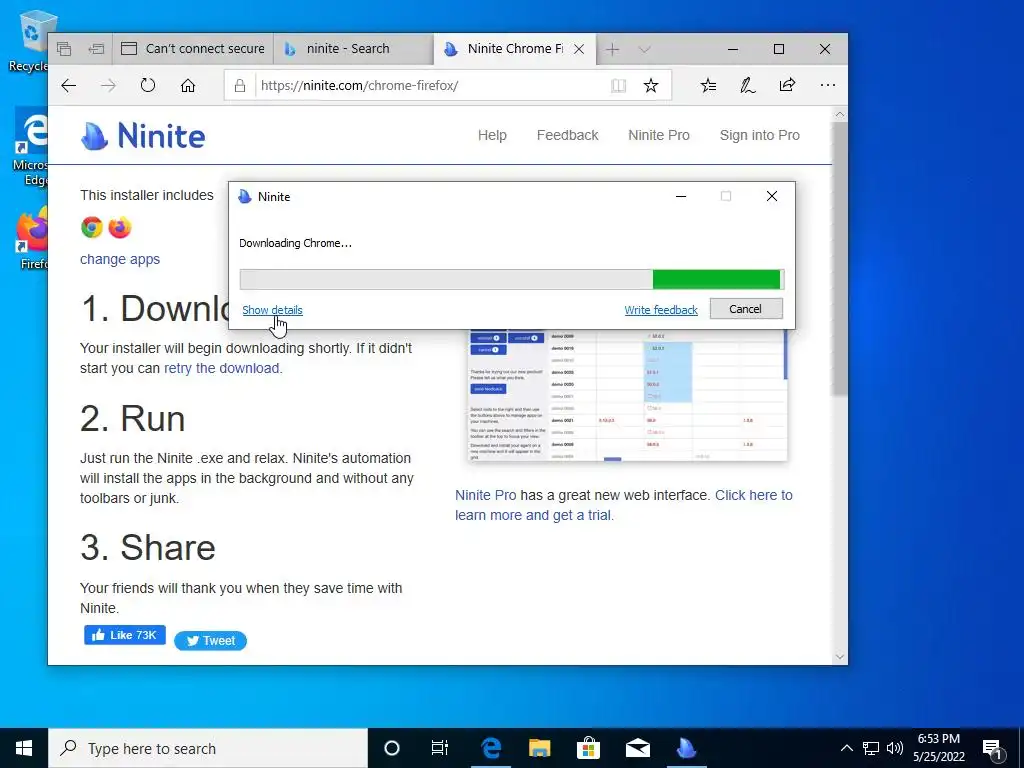Open Task View on the taskbar
Viewport: 1024px width, 768px height.
(x=440, y=748)
